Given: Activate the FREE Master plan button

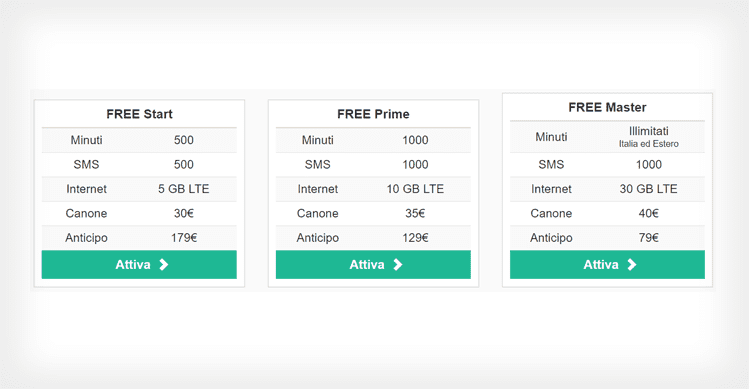Looking at the screenshot, I should pos(607,265).
